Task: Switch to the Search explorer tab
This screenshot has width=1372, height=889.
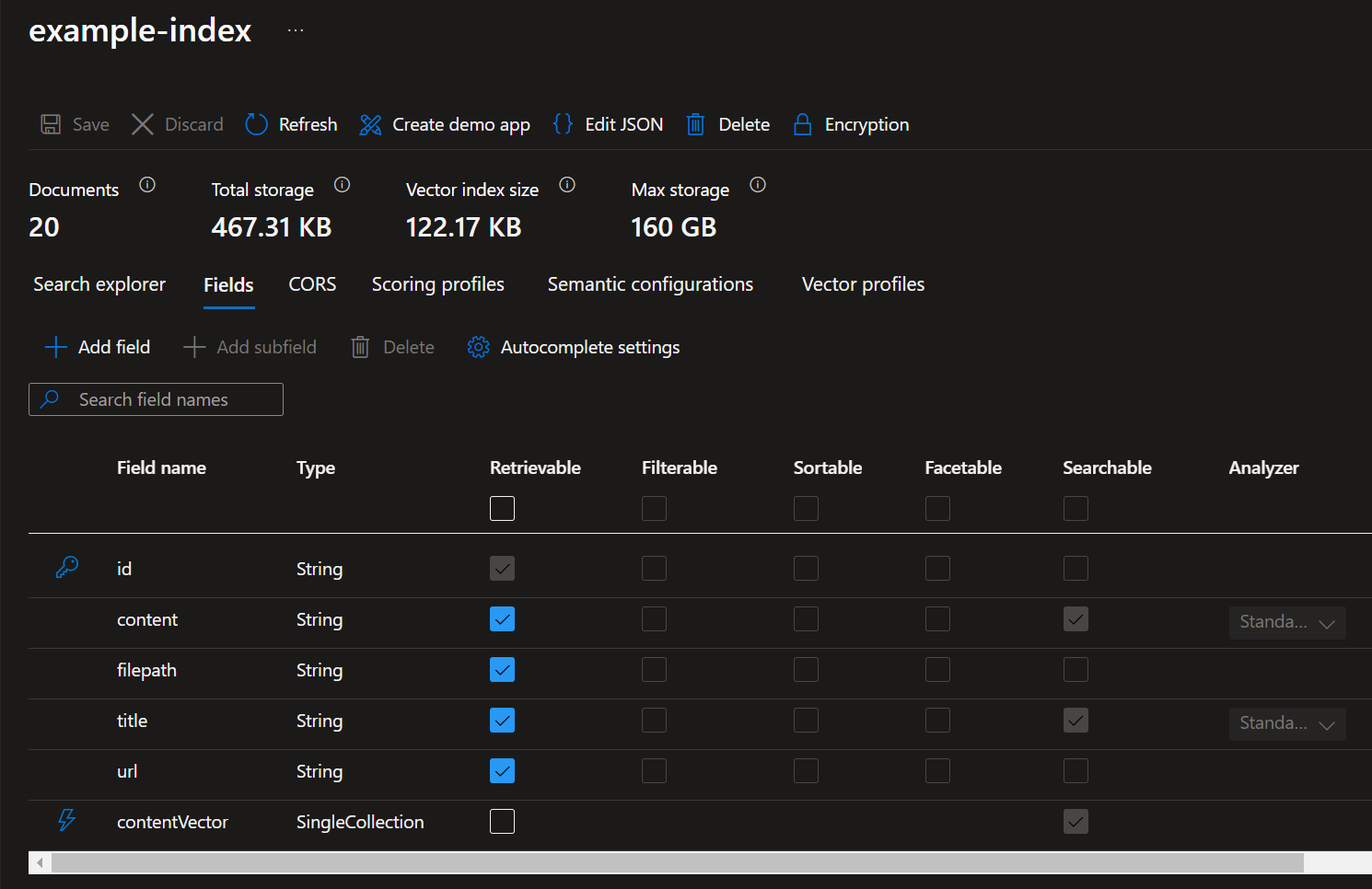Action: click(99, 284)
